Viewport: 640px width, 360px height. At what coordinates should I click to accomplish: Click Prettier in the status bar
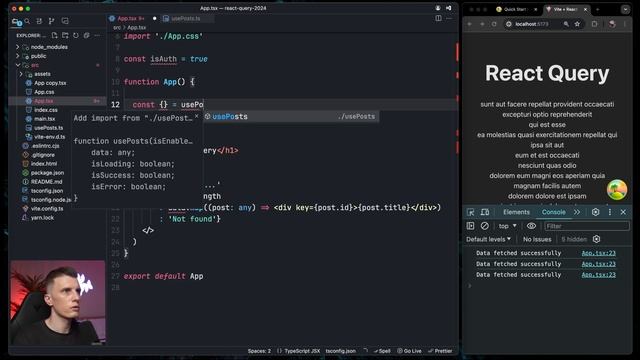pos(440,351)
